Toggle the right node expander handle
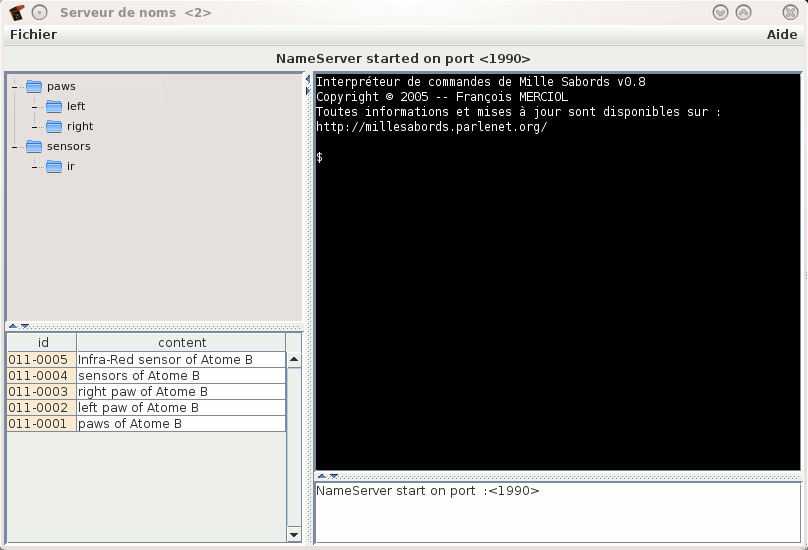Image resolution: width=808 pixels, height=550 pixels. click(x=35, y=127)
